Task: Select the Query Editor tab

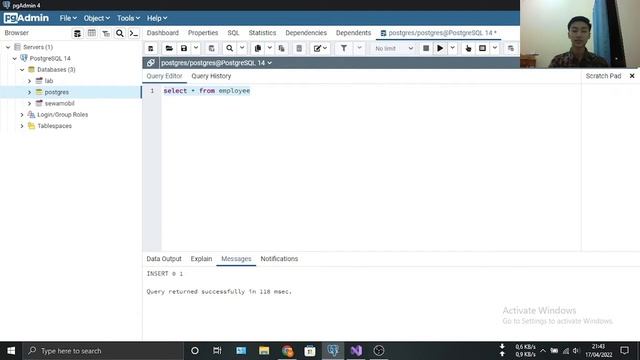Action: point(164,76)
